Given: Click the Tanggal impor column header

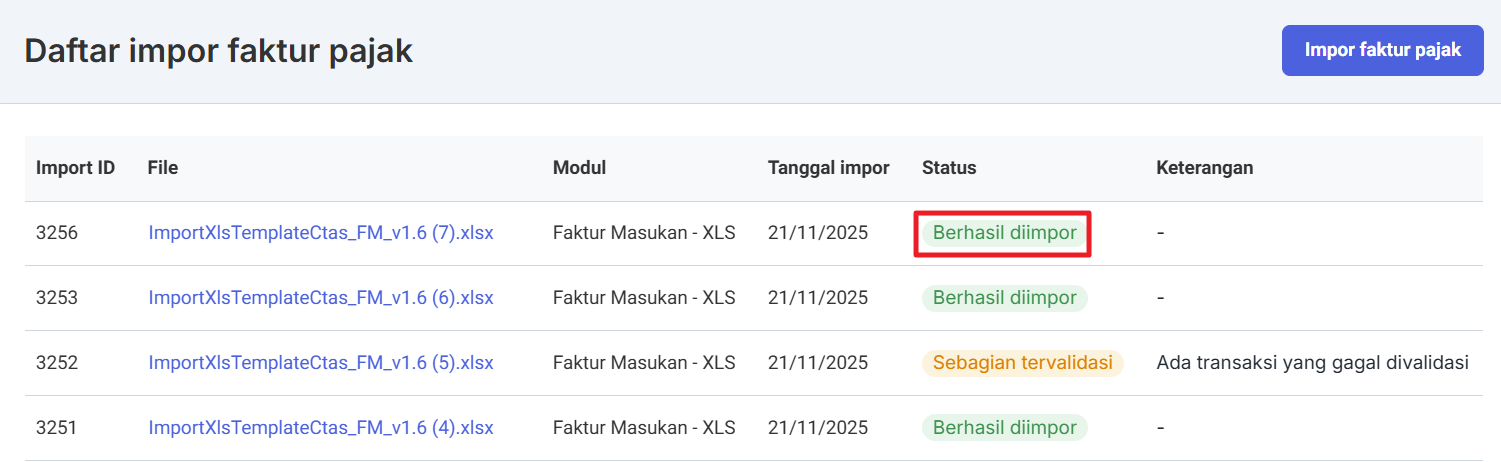Looking at the screenshot, I should pyautogui.click(x=828, y=168).
